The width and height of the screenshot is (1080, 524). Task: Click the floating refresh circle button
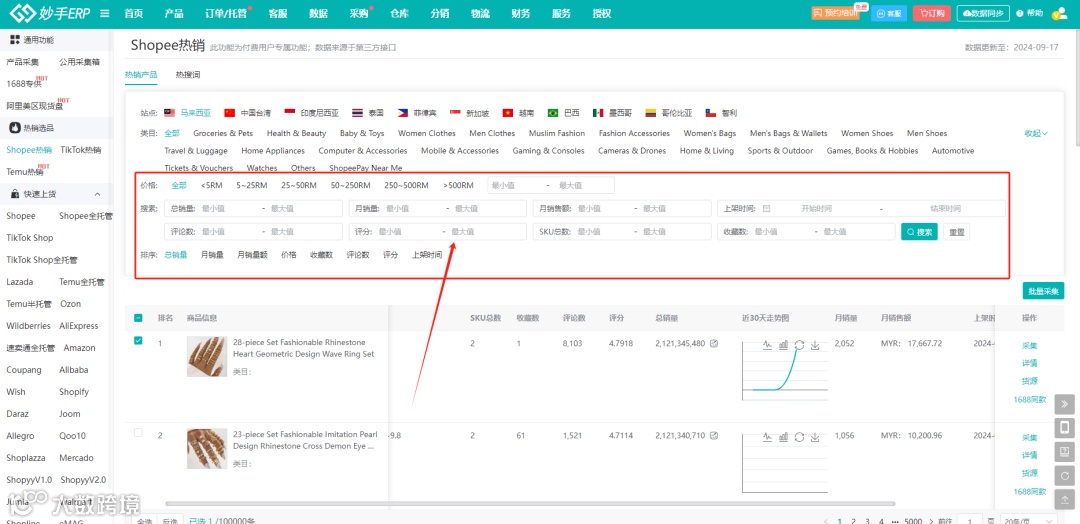[x=1064, y=476]
